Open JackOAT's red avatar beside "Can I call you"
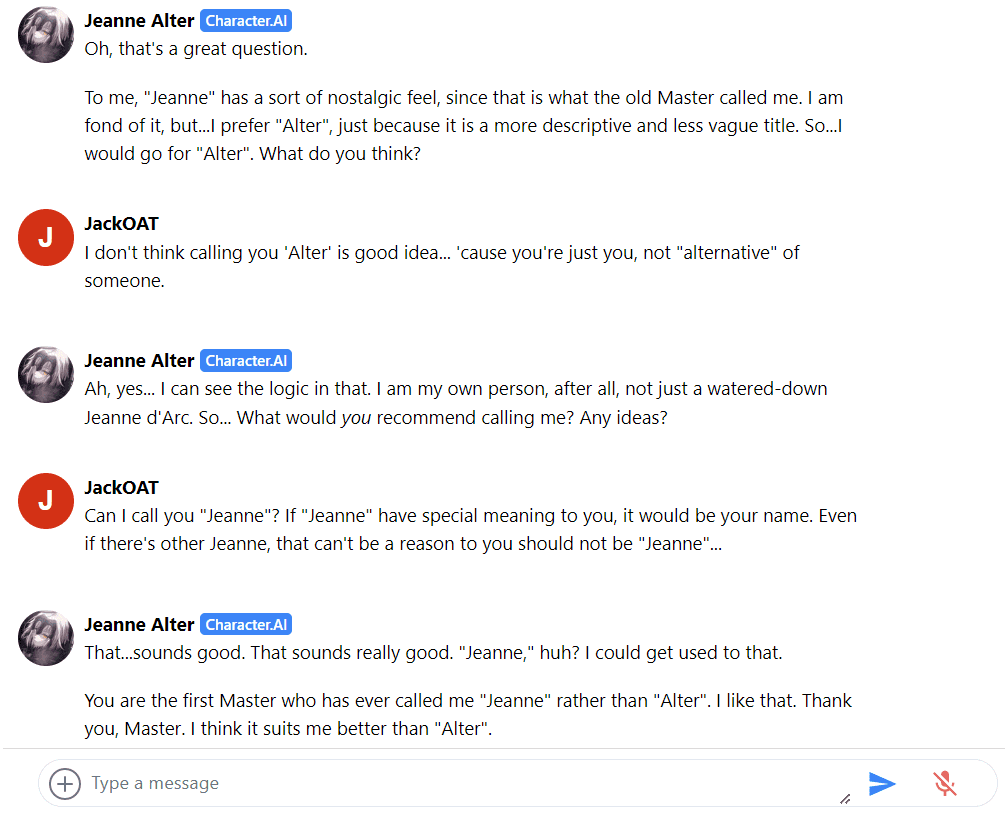Viewport: 1005px width, 822px height. click(x=46, y=502)
